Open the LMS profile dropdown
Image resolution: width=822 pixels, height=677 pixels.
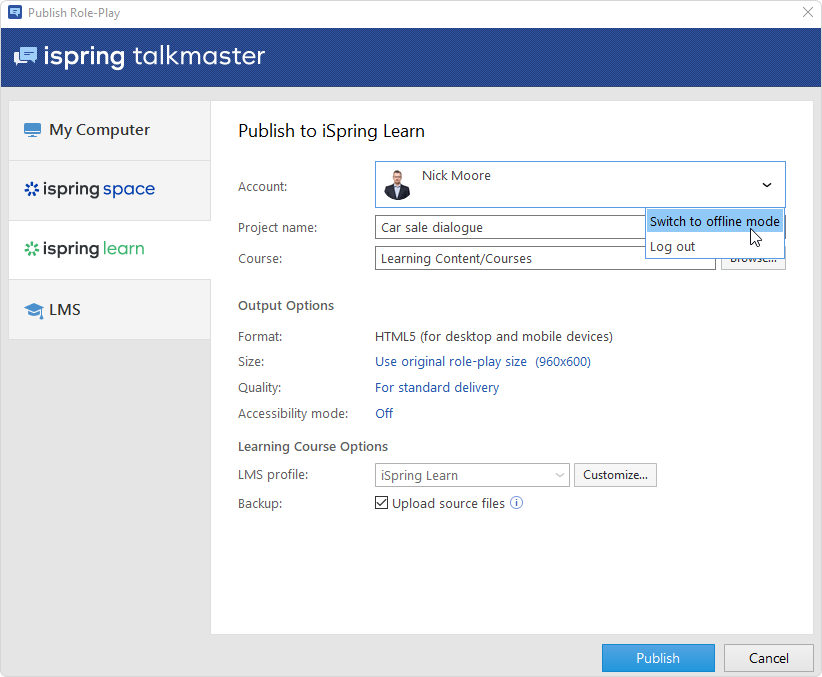coord(472,475)
